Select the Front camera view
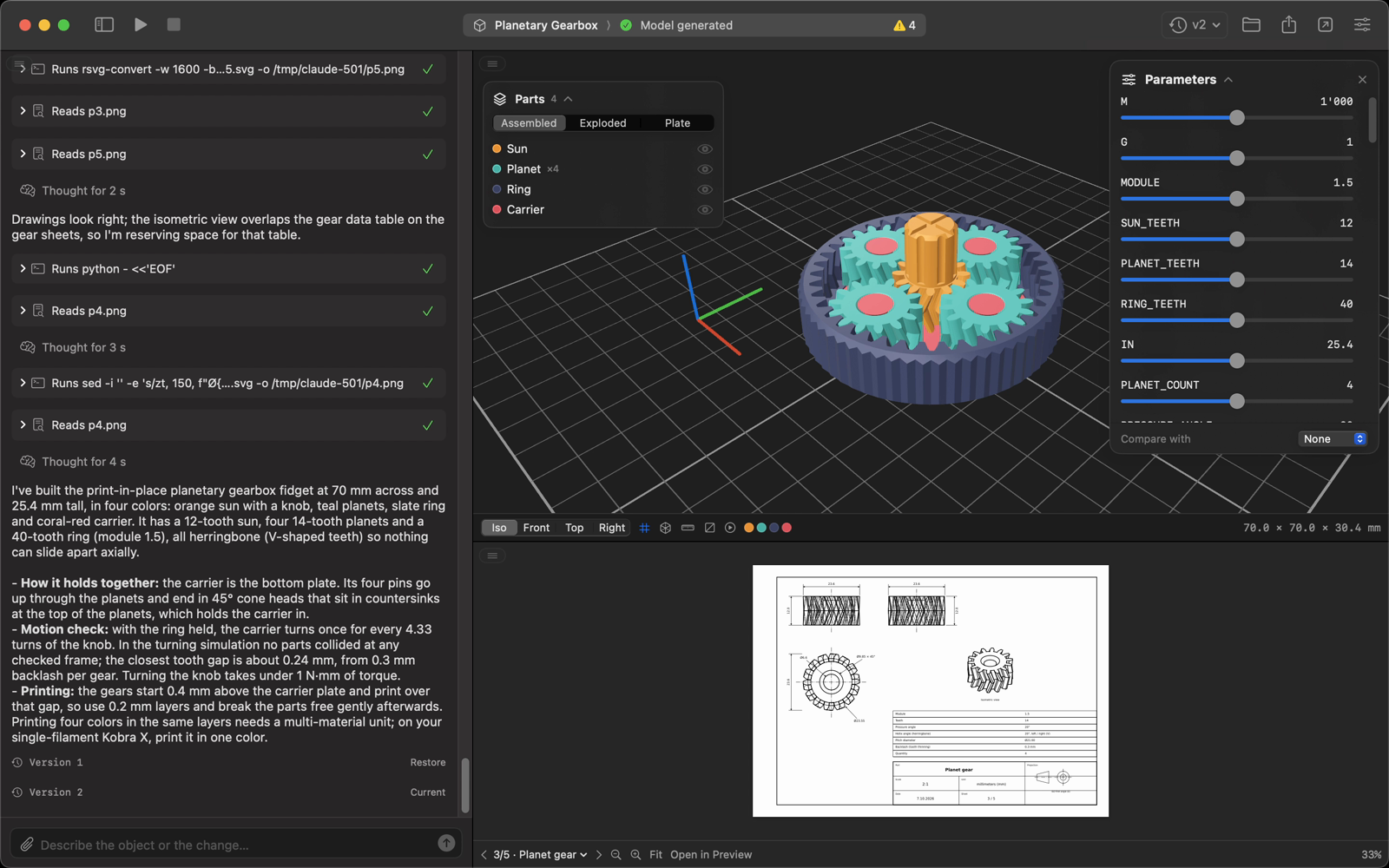1389x868 pixels. 537,528
